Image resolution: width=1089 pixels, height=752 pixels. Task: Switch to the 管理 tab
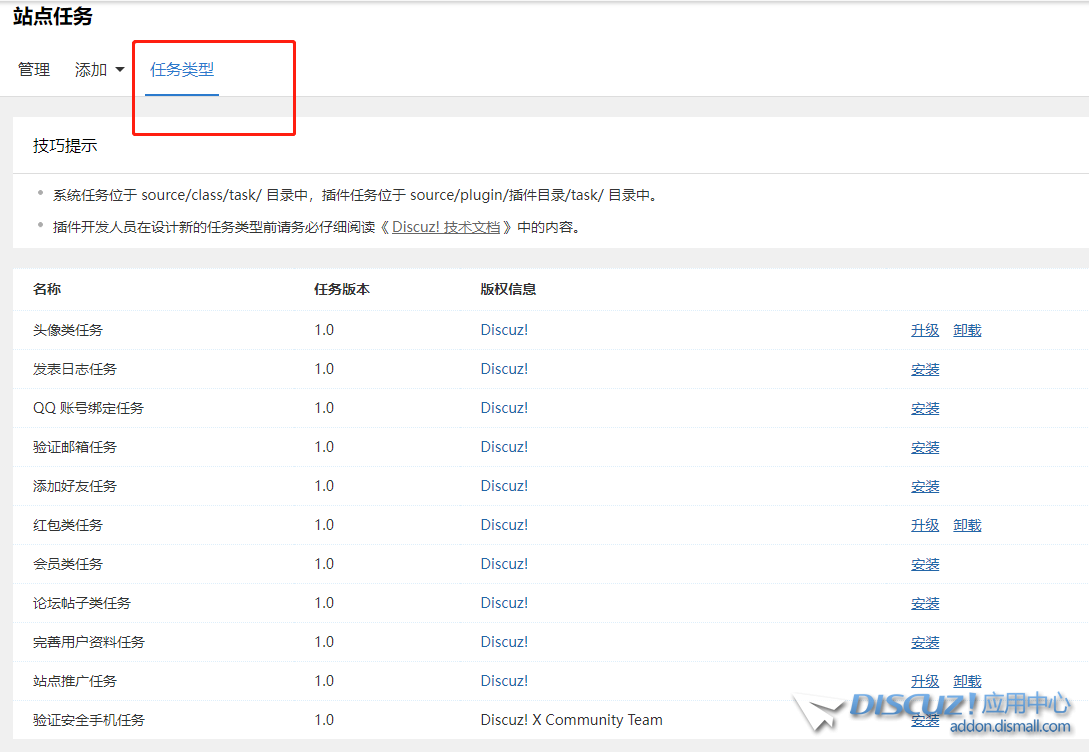click(x=34, y=69)
